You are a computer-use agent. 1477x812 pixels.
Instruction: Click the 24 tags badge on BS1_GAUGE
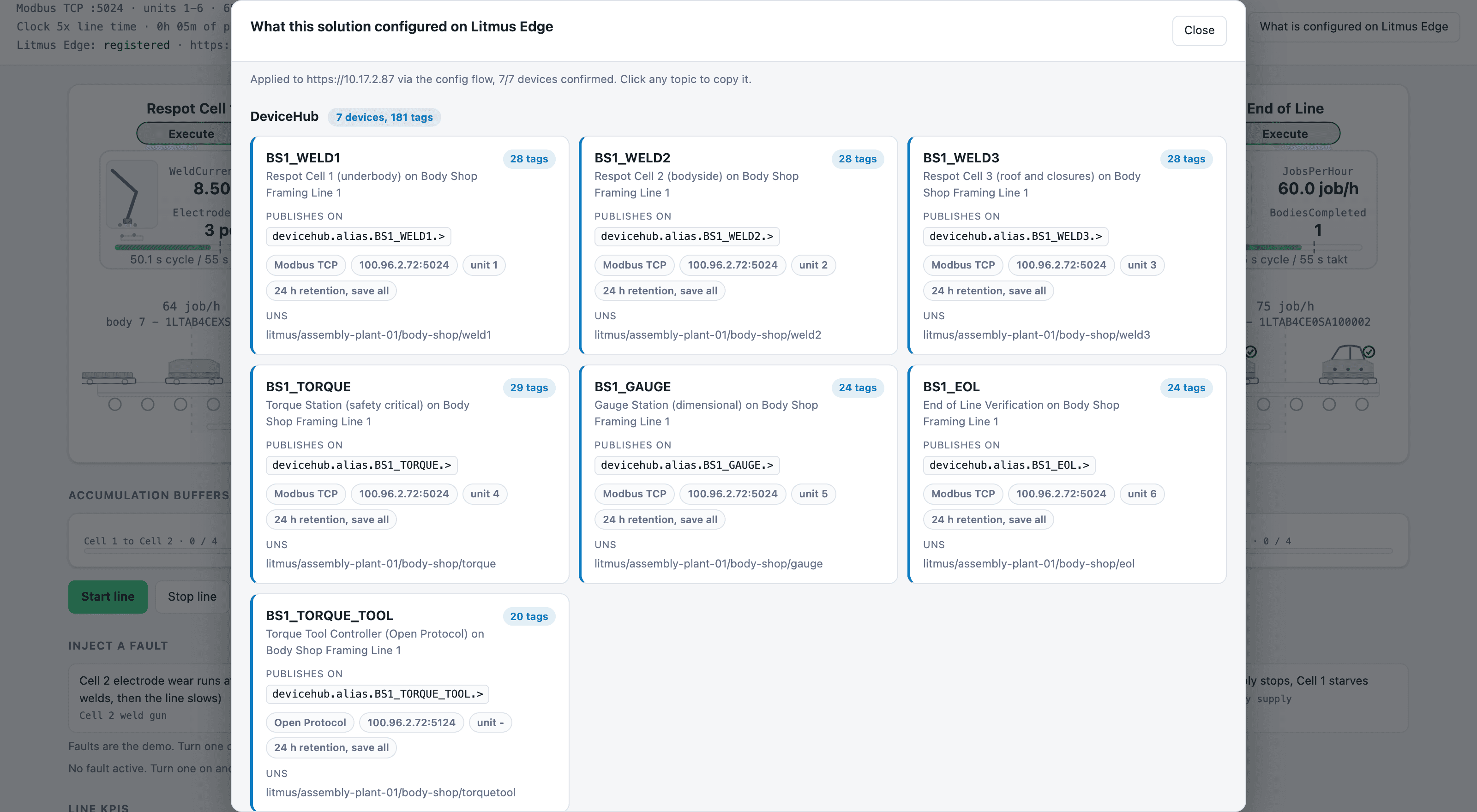[857, 388]
